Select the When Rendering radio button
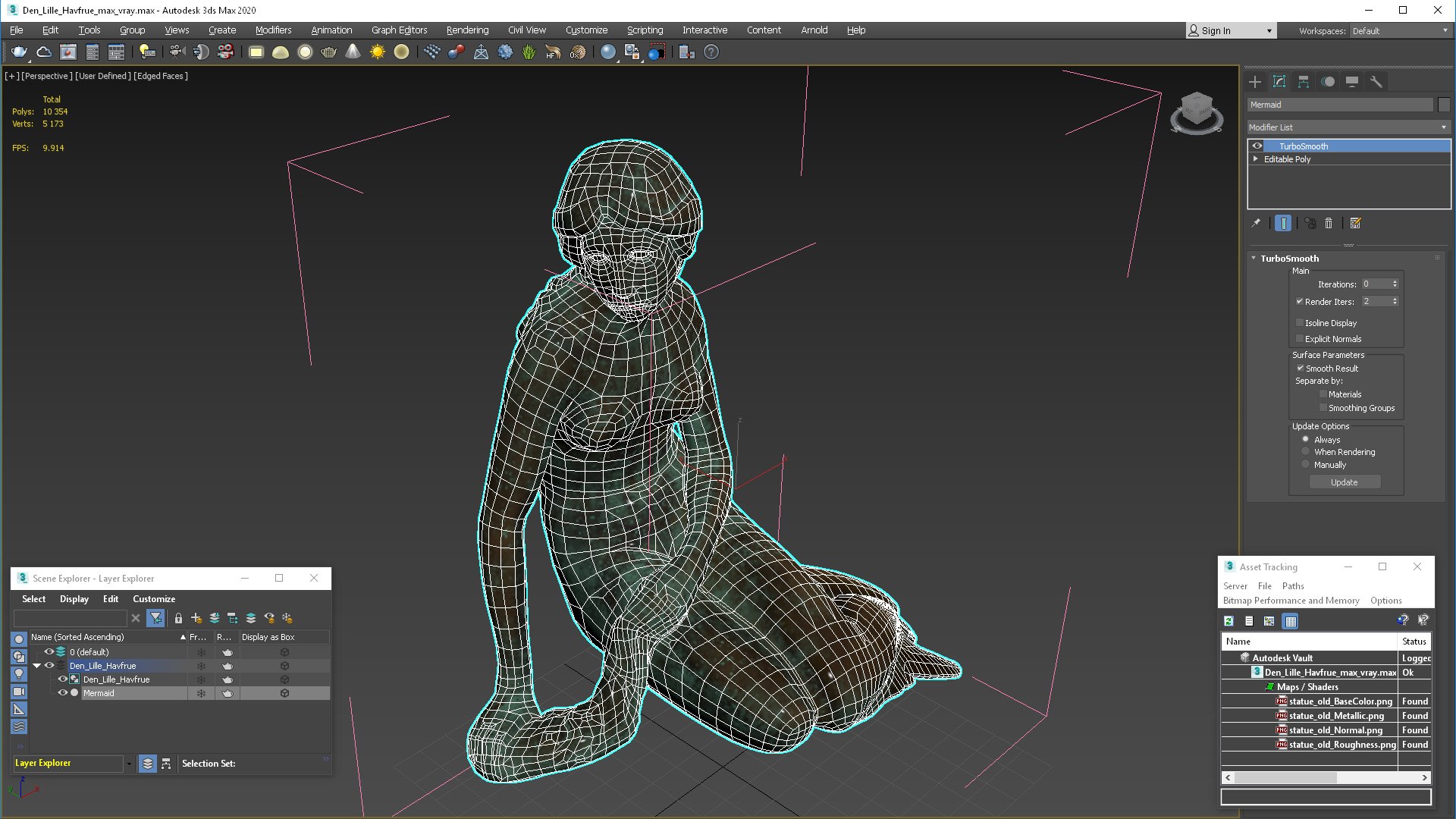The image size is (1456, 819). point(1306,452)
